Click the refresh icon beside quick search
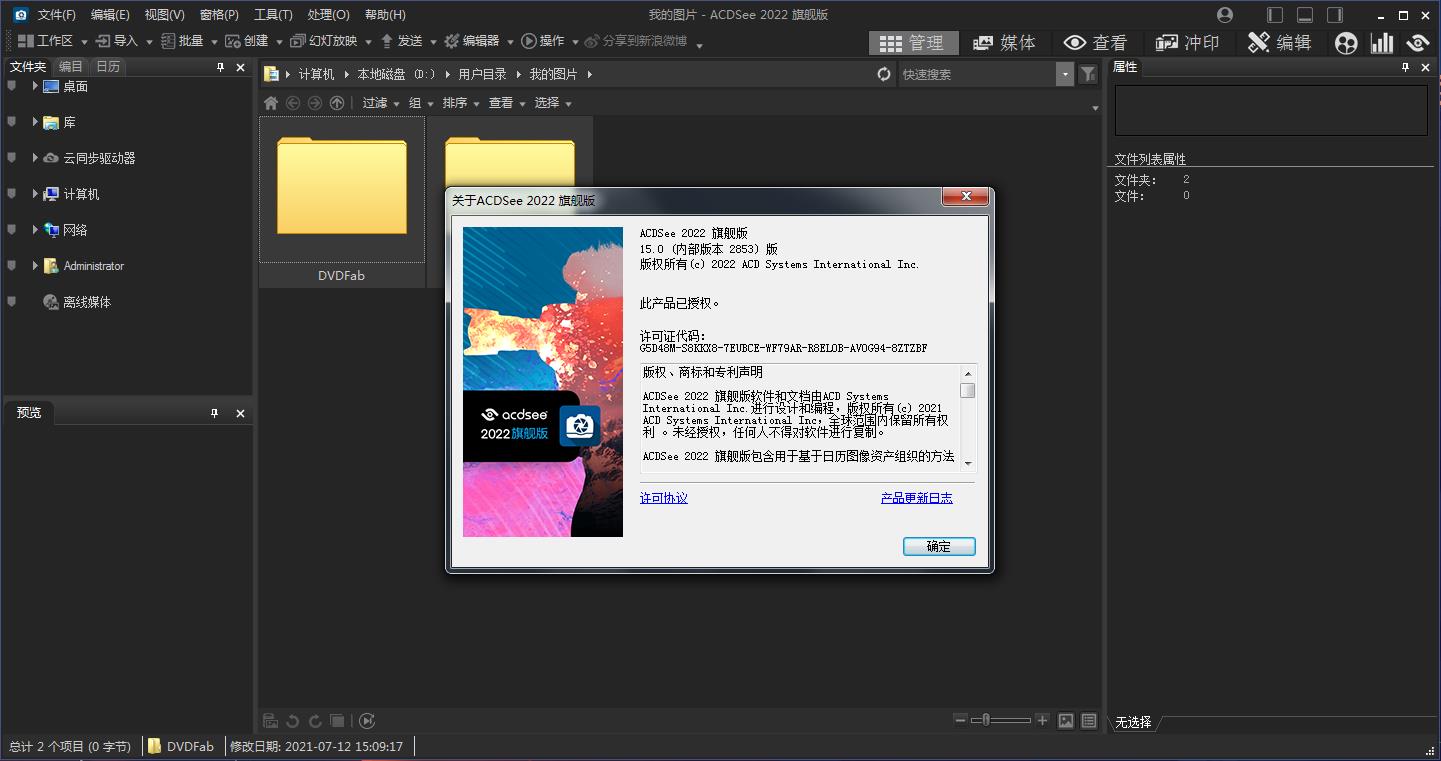The image size is (1441, 761). click(884, 74)
